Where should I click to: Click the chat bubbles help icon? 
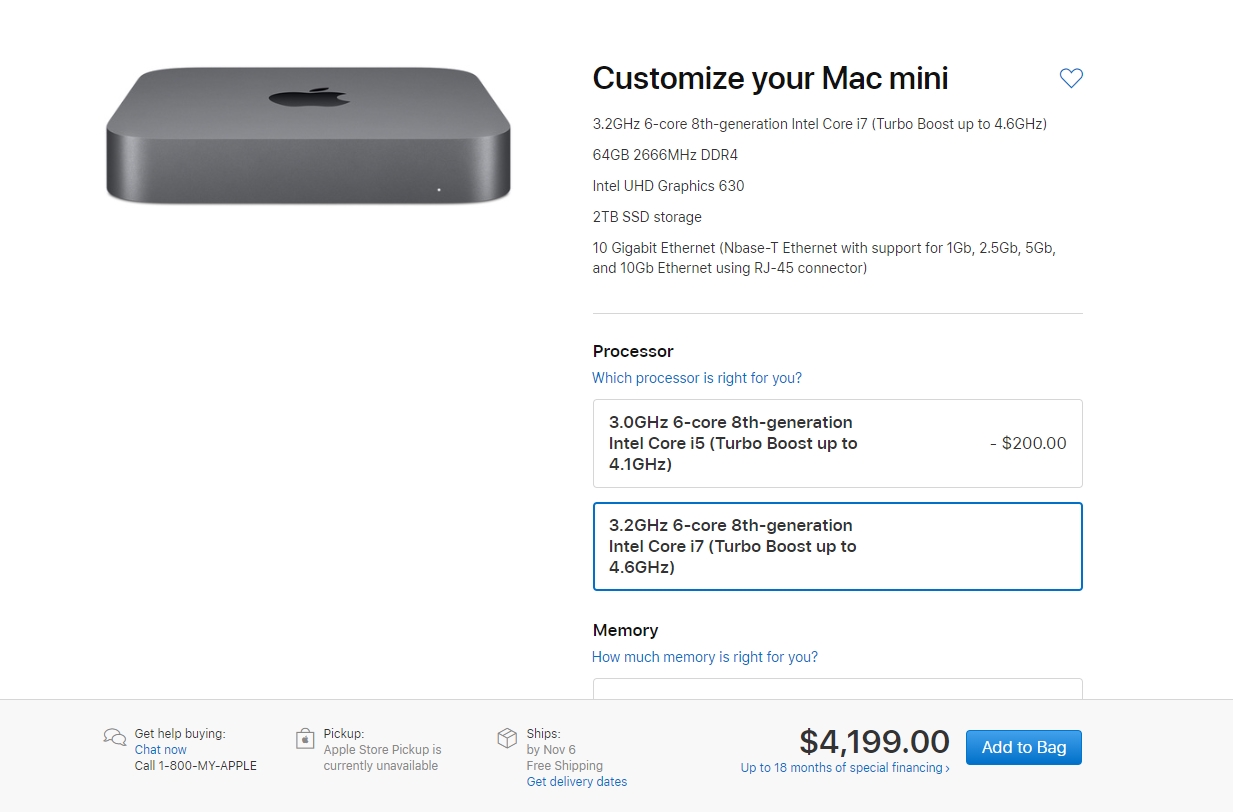[x=115, y=738]
